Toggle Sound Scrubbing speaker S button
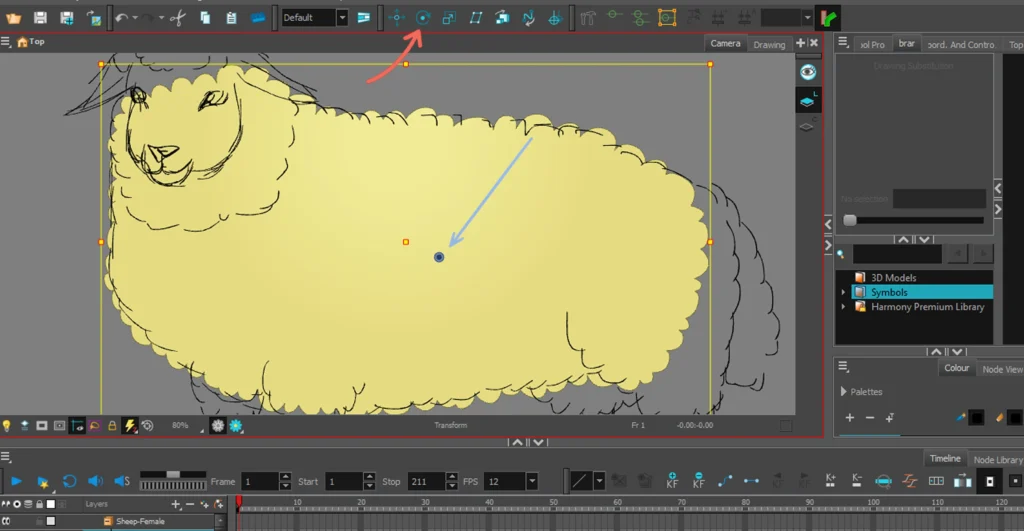 [x=121, y=482]
